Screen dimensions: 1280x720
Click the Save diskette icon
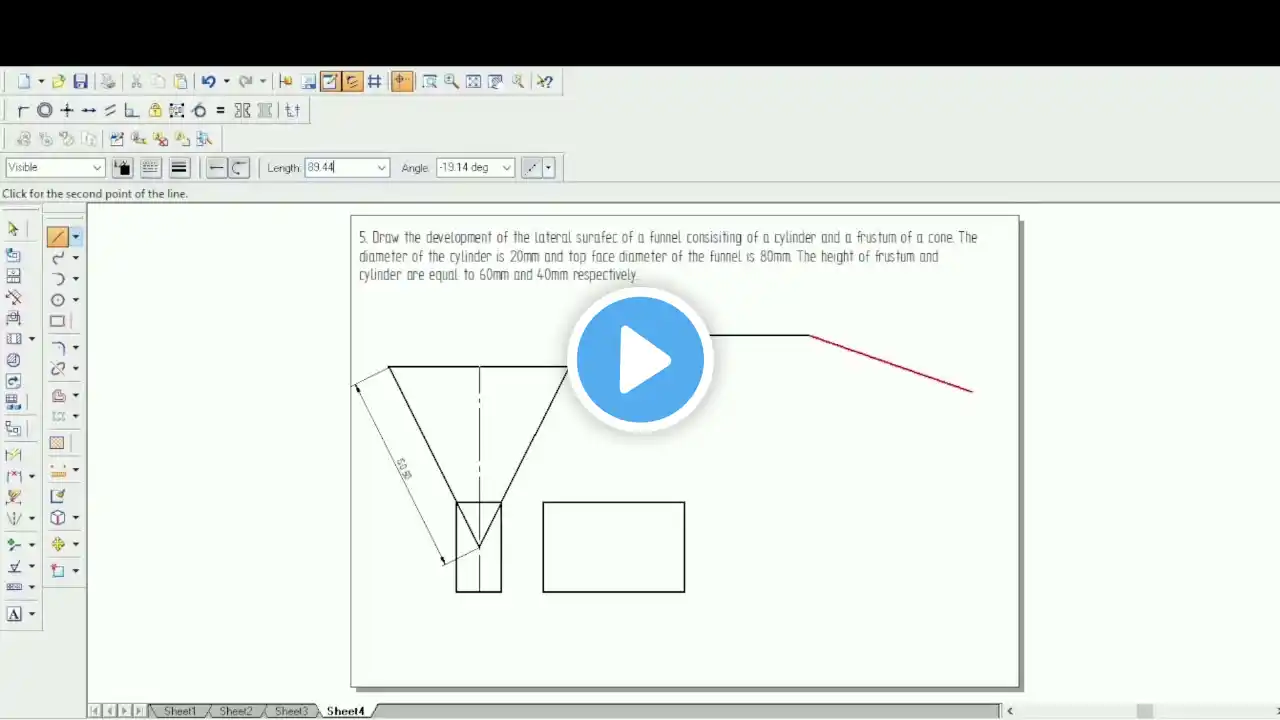tap(81, 82)
